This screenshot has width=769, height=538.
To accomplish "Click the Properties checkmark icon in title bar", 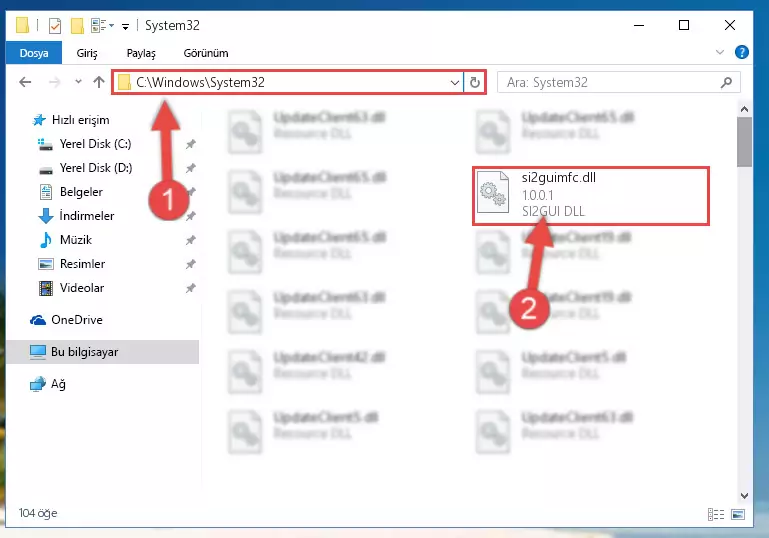I will (x=55, y=26).
